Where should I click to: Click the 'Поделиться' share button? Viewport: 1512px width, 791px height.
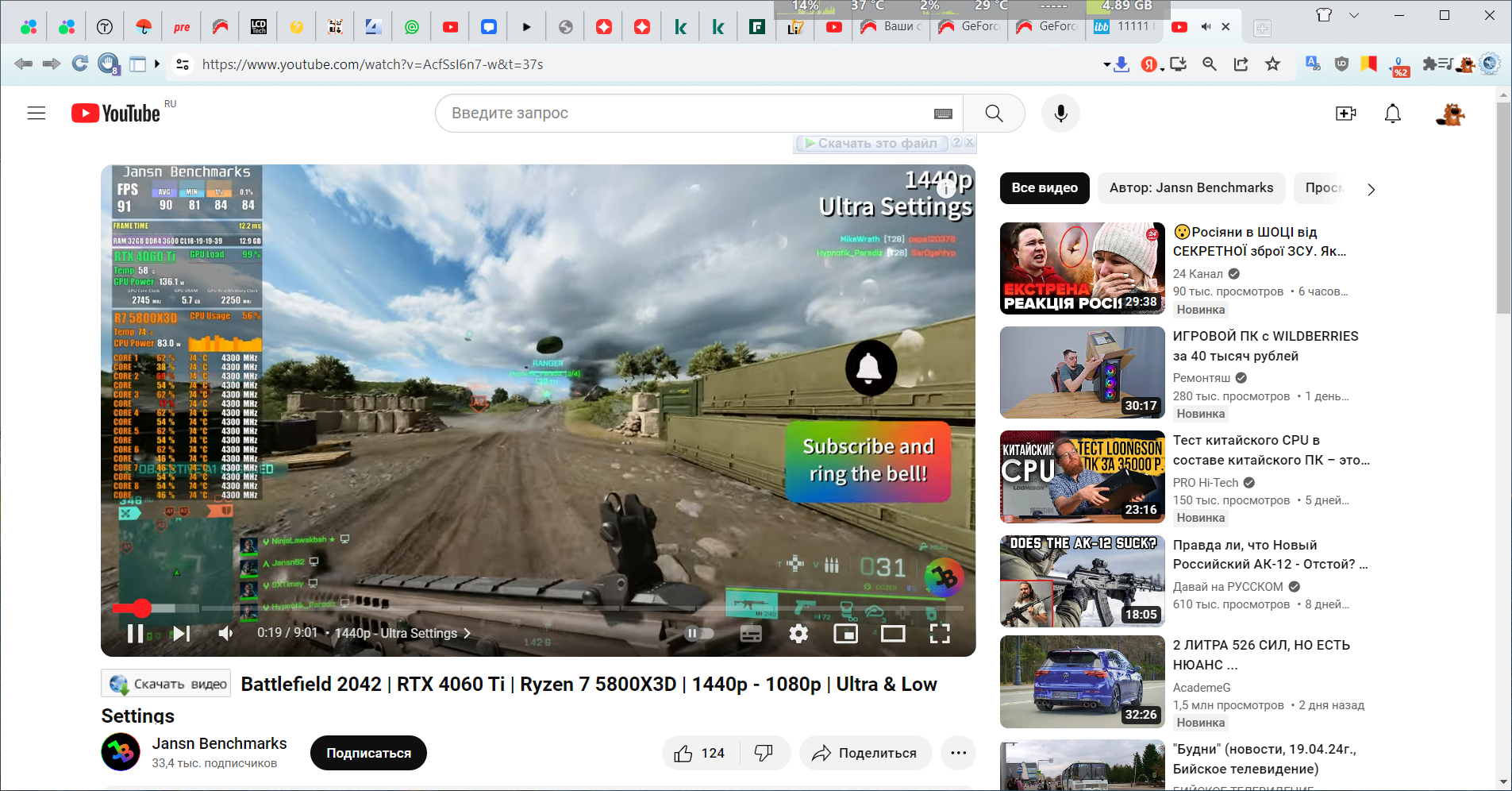click(865, 753)
